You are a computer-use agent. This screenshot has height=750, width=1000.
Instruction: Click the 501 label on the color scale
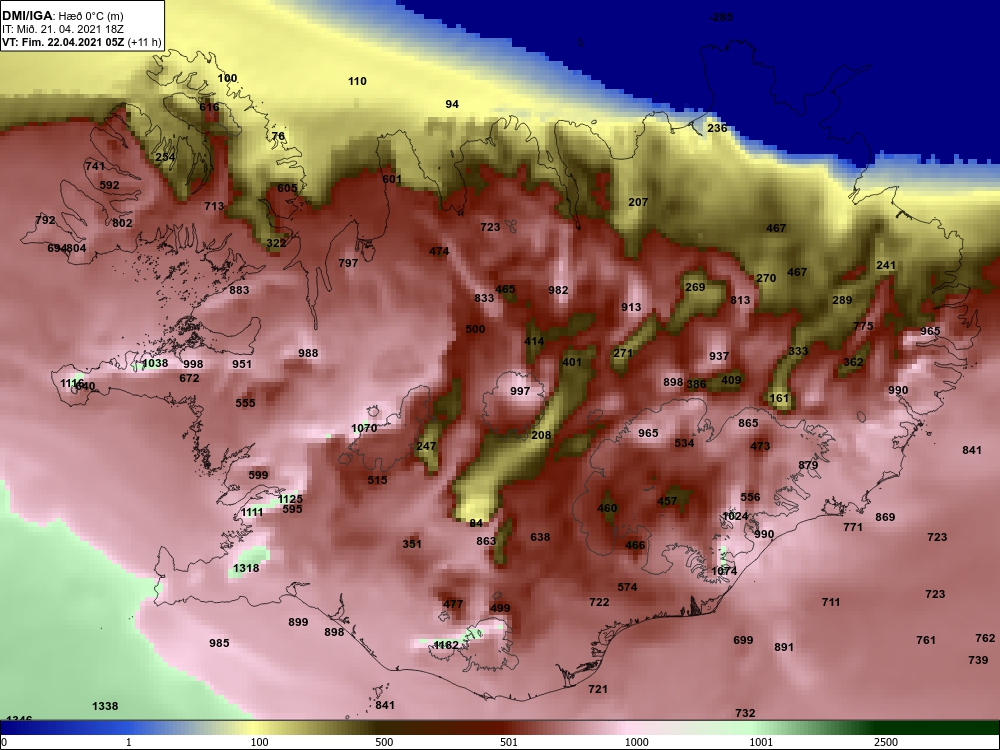pyautogui.click(x=508, y=742)
